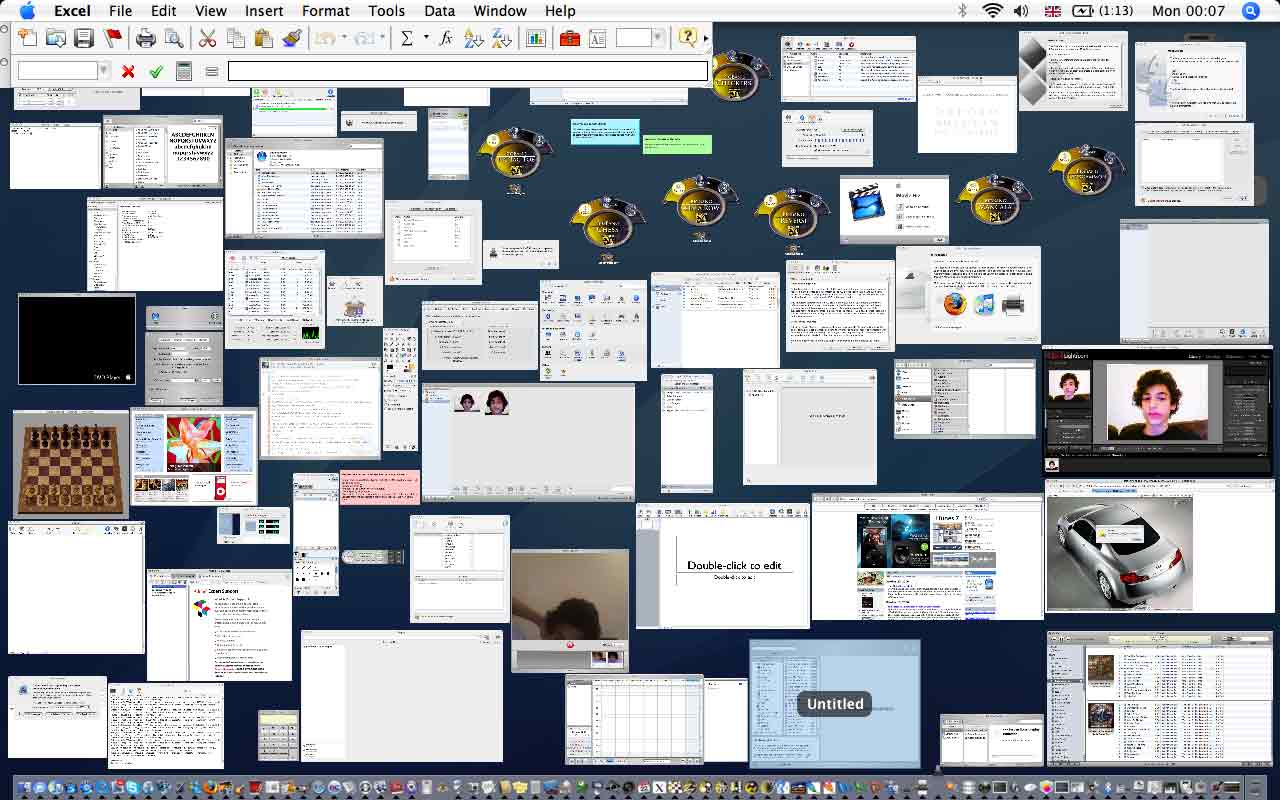Screen dimensions: 1280x800
Task: Click the Open file toolbar icon
Action: tap(56, 38)
